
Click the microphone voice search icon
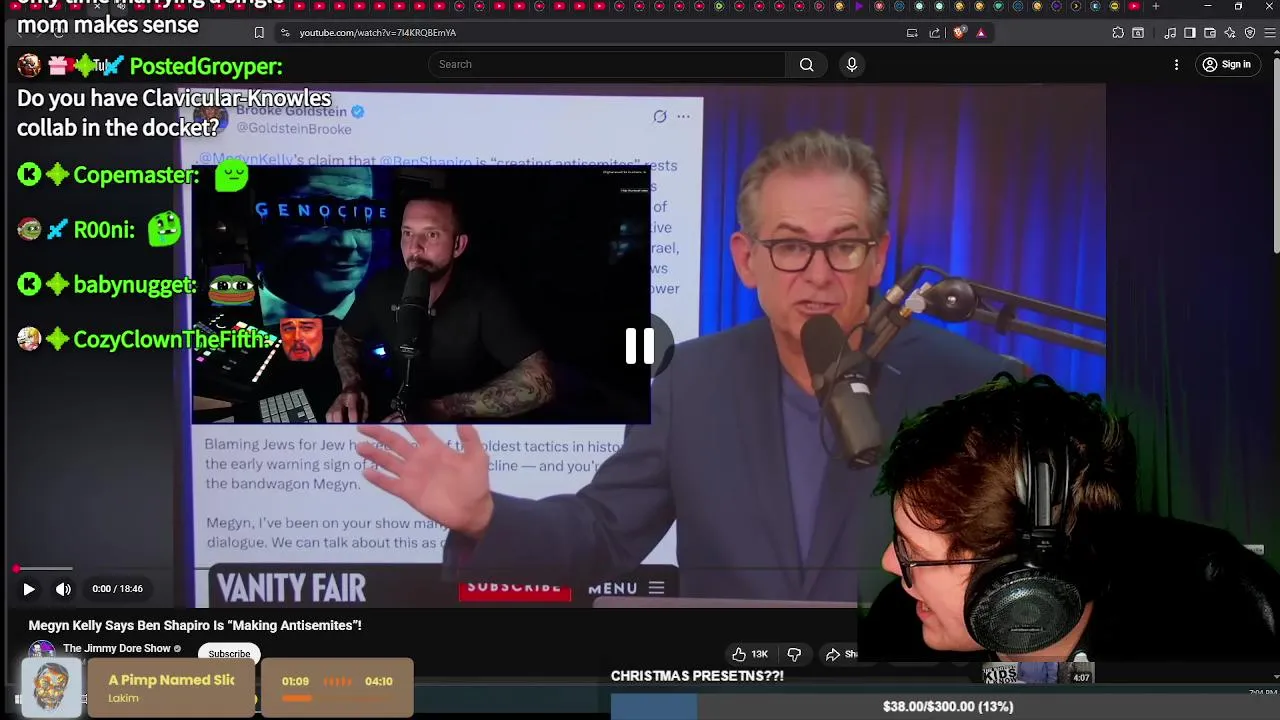coord(851,64)
